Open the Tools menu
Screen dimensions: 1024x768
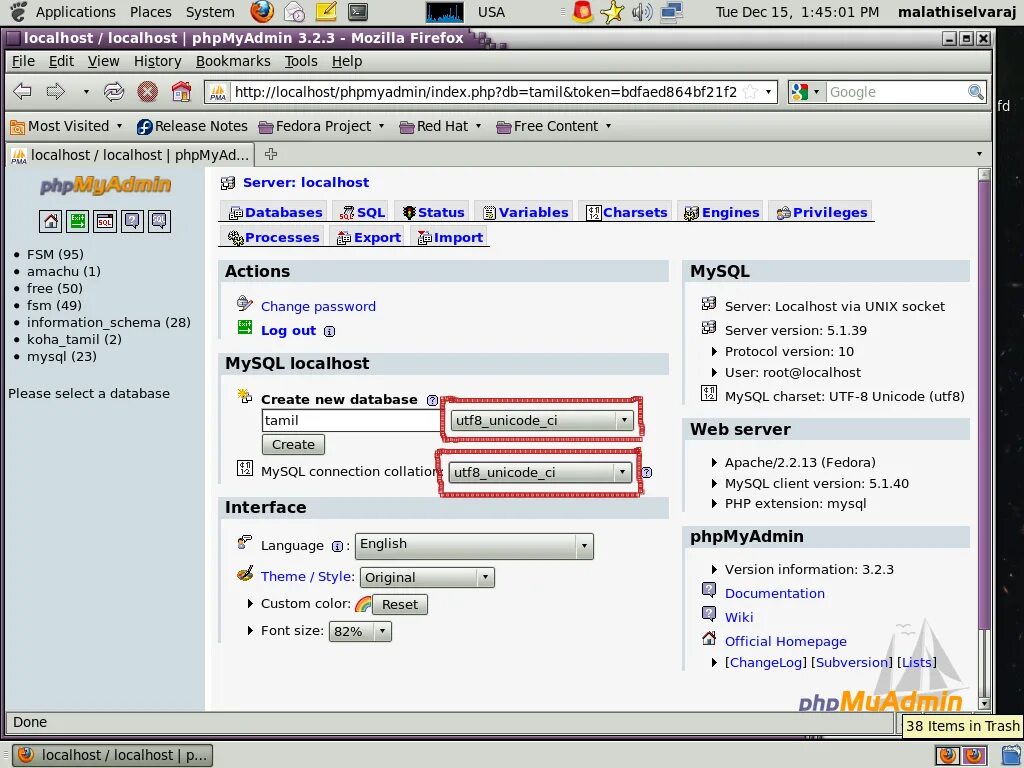click(301, 61)
